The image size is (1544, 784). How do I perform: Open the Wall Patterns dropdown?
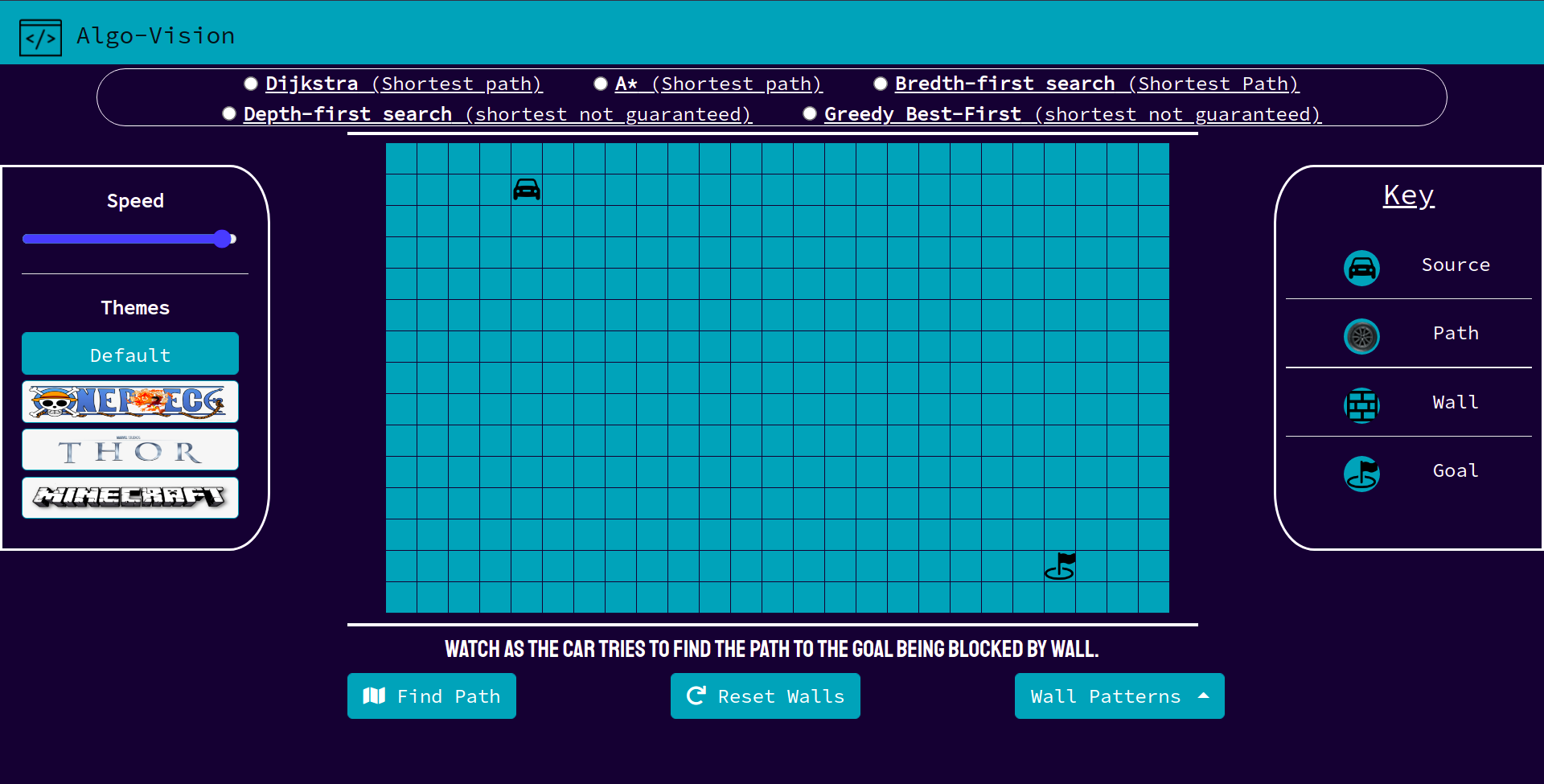(1119, 696)
